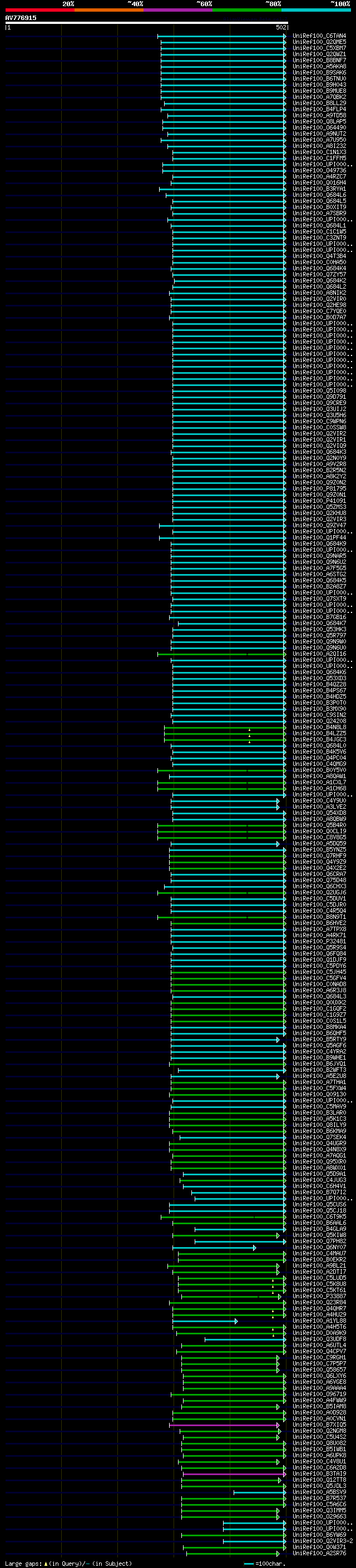The width and height of the screenshot is (356, 1568).
Task: Click the white query sequence bar
Action: (147, 23)
